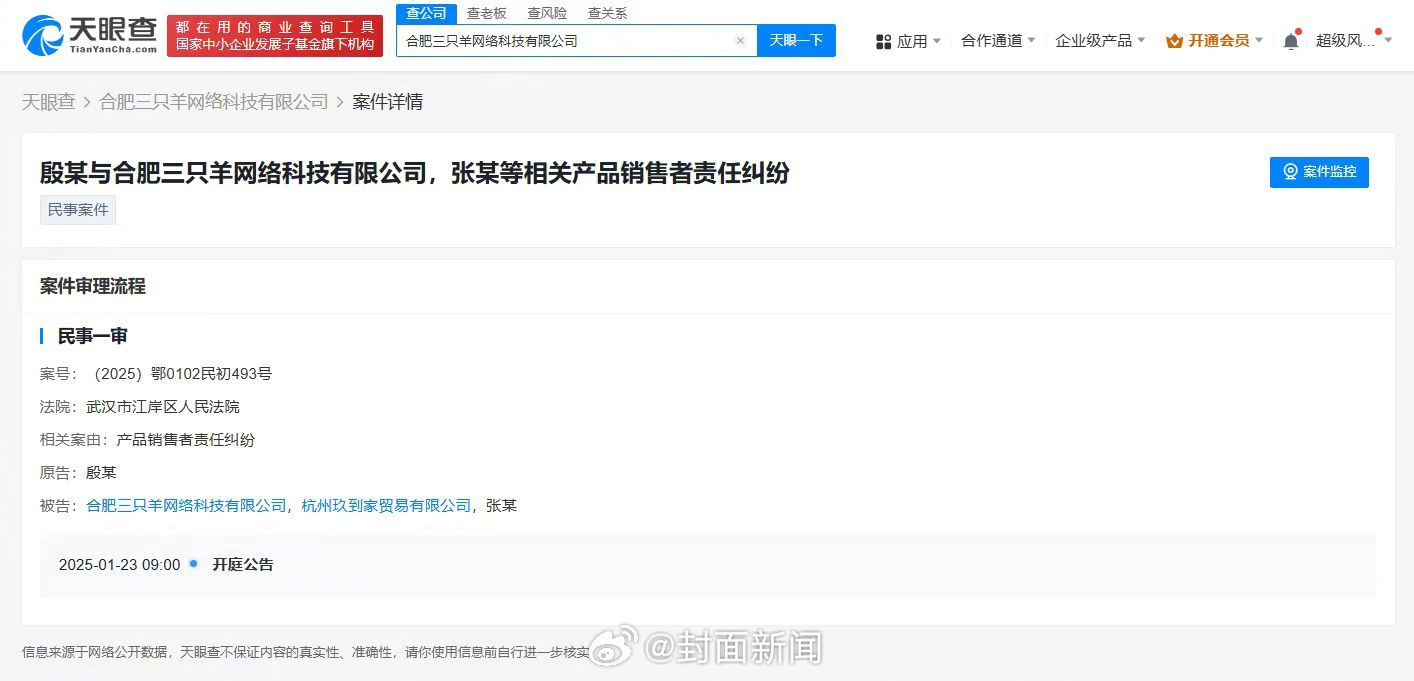The width and height of the screenshot is (1414, 681).
Task: Open the 合肥三只羊网络科技有限公司 breadcrumb link
Action: click(214, 102)
